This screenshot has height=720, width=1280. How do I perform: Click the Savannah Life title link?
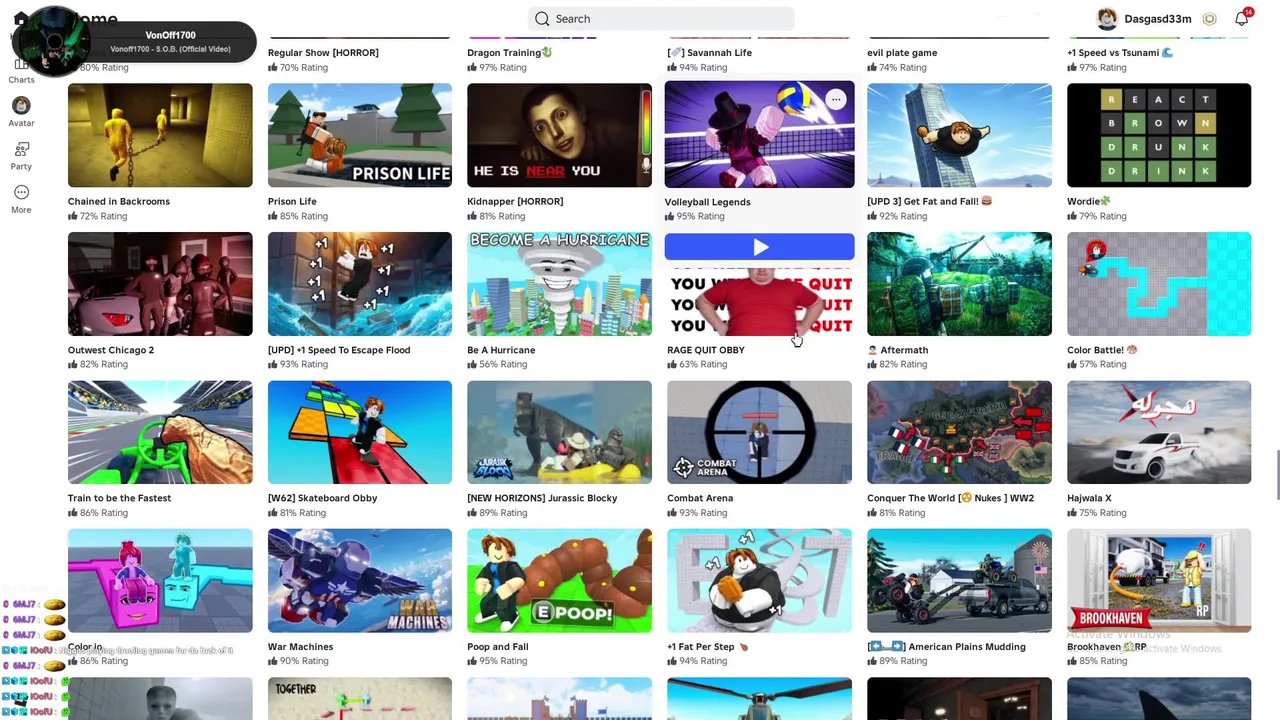coord(709,53)
